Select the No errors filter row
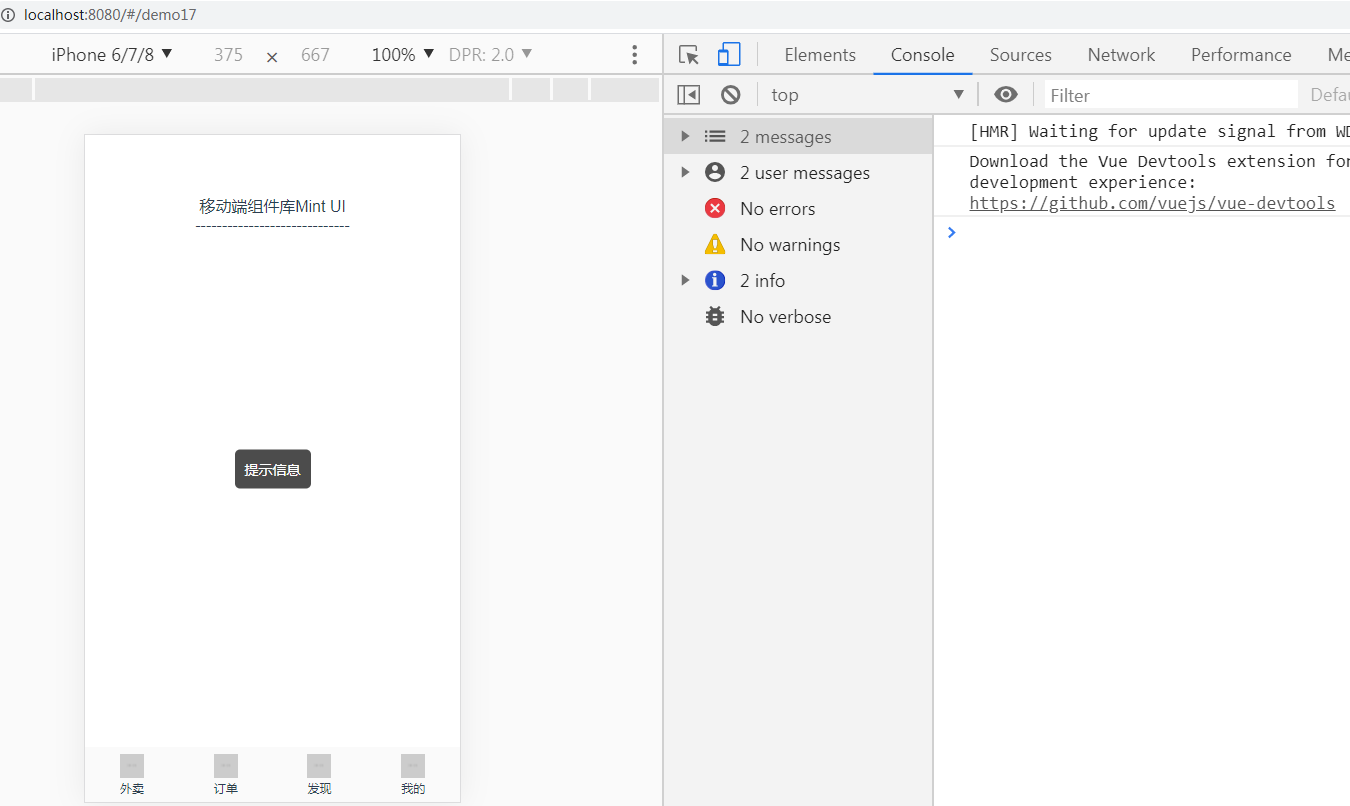The image size is (1350, 806). point(798,208)
